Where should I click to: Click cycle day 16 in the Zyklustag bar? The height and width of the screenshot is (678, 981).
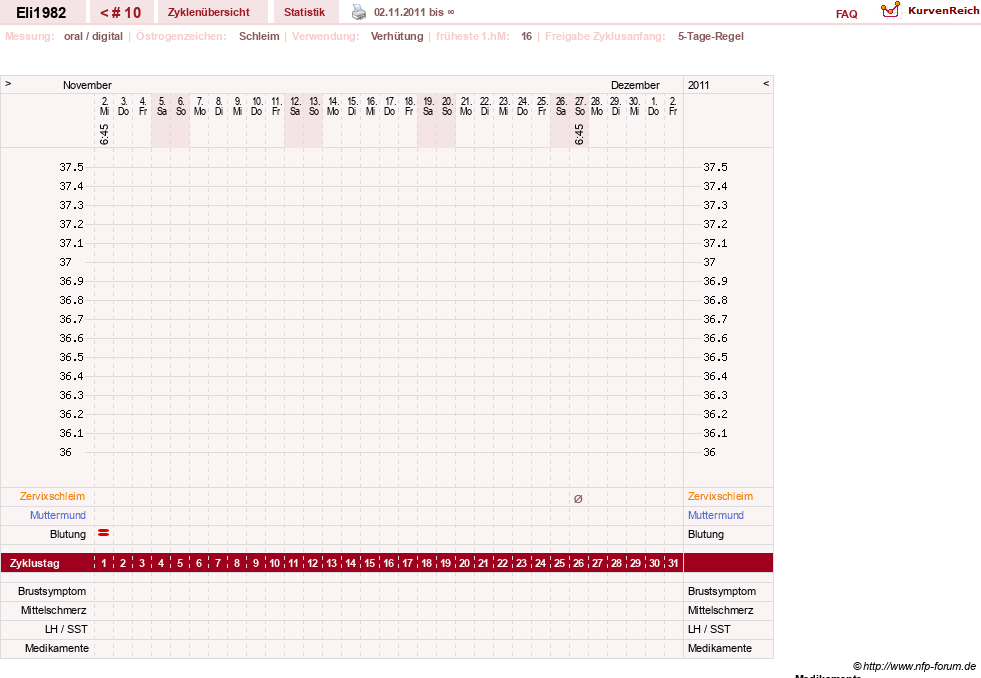(x=389, y=563)
